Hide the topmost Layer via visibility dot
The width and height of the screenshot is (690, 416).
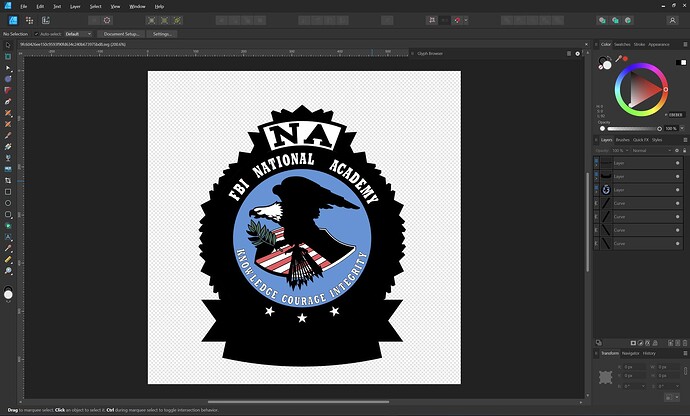(677, 163)
